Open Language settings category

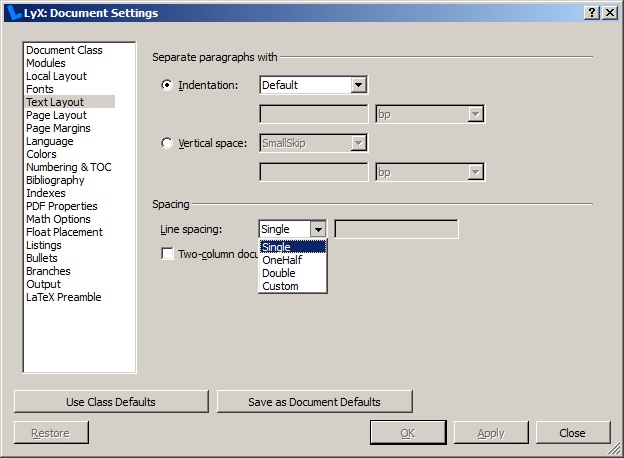click(50, 141)
